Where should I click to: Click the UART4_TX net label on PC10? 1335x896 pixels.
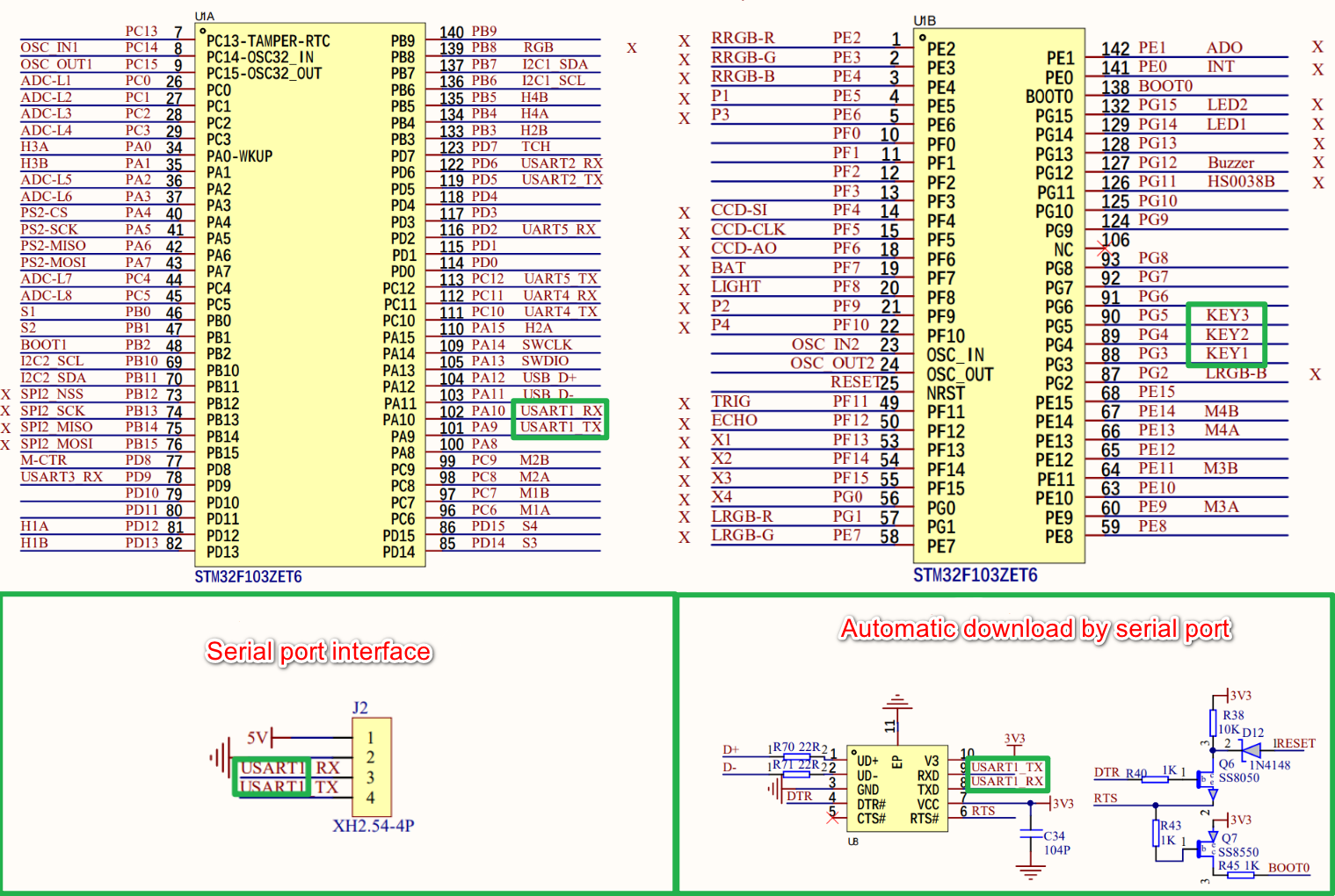tap(561, 312)
